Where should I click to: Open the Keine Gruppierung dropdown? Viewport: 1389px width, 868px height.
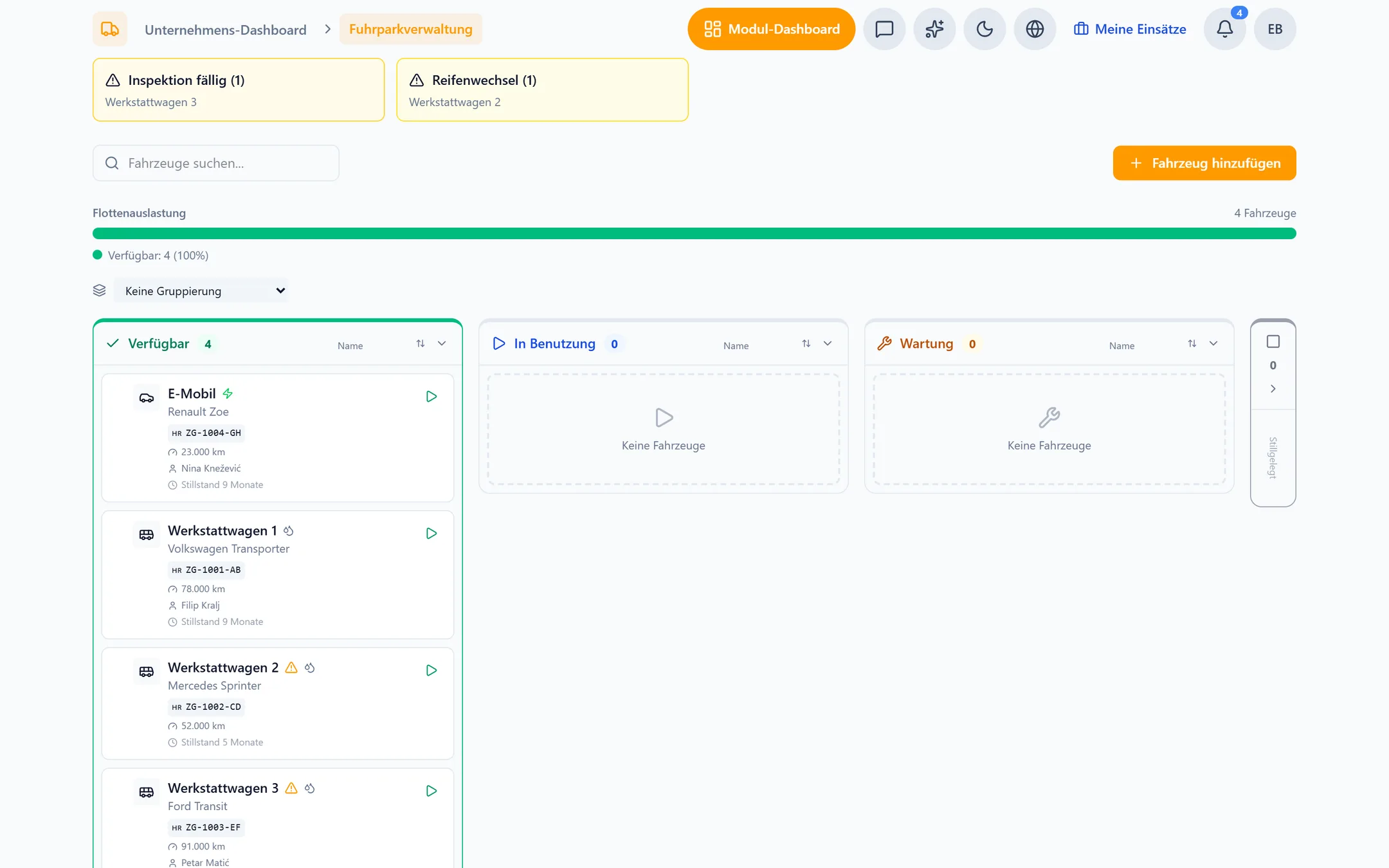(x=201, y=291)
